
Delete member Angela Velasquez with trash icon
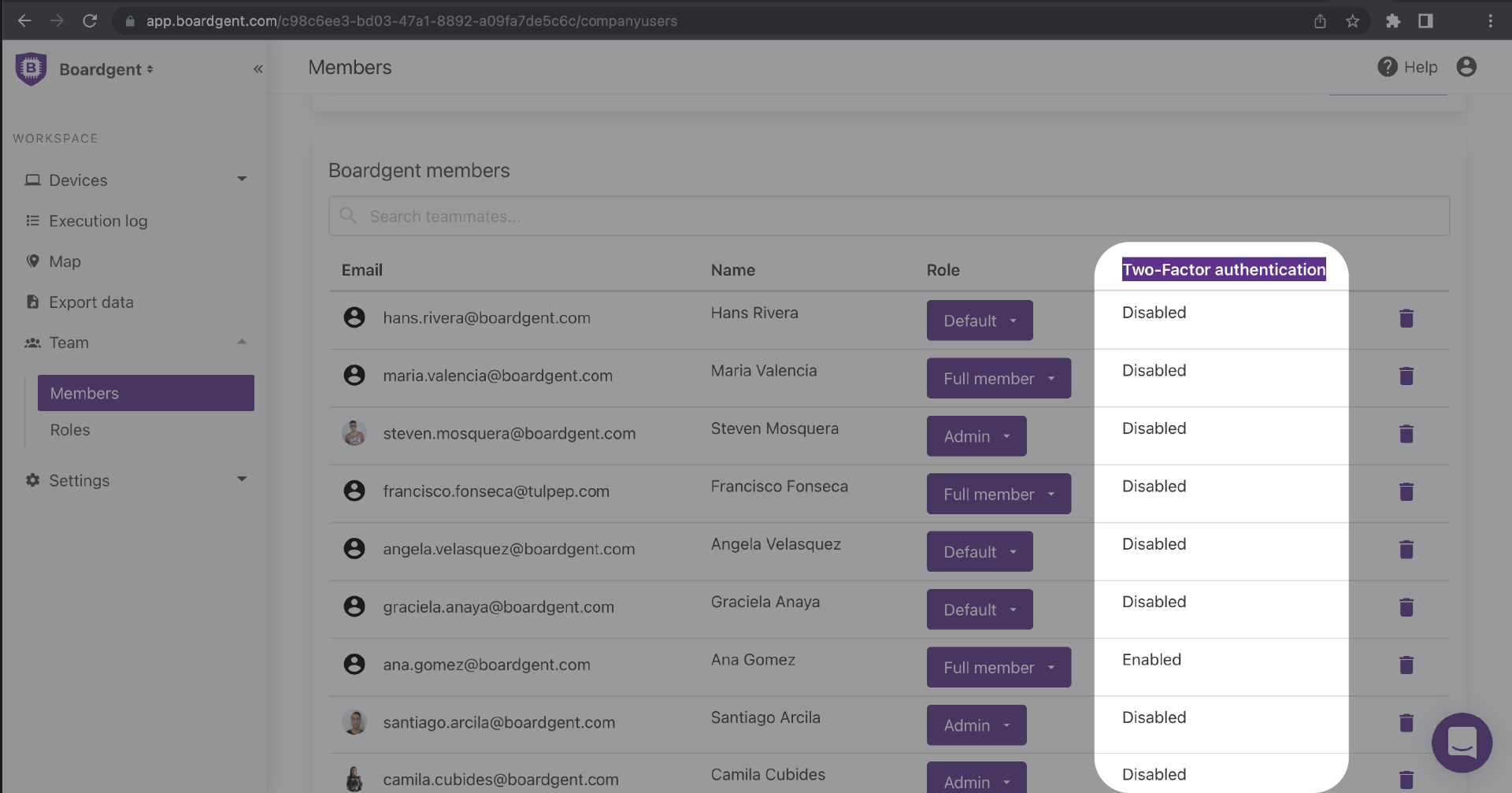(x=1406, y=549)
